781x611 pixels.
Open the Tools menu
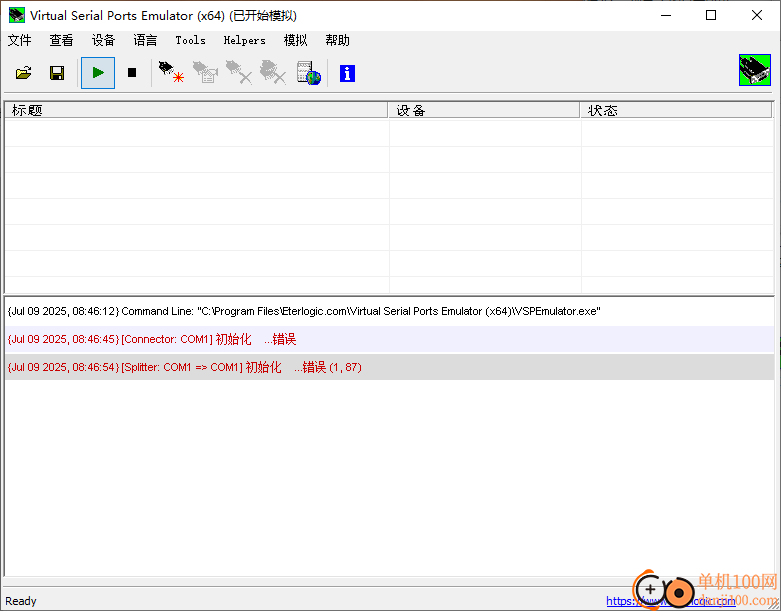point(190,40)
